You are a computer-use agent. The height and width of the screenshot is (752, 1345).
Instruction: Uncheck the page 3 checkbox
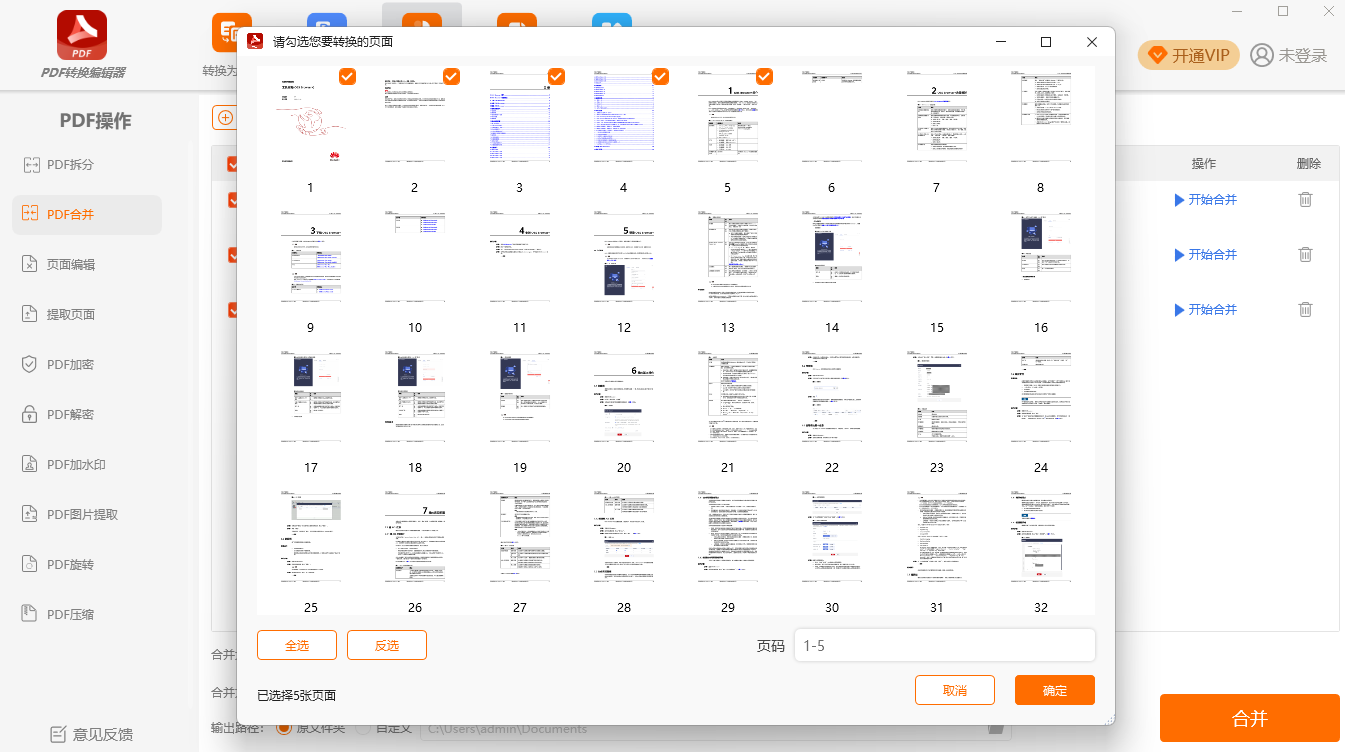[556, 77]
